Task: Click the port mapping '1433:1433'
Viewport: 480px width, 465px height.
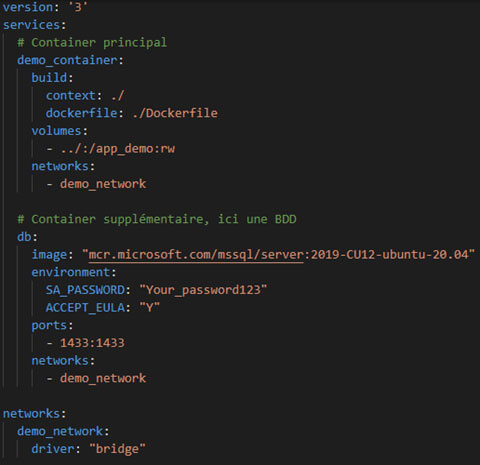Action: [92, 343]
